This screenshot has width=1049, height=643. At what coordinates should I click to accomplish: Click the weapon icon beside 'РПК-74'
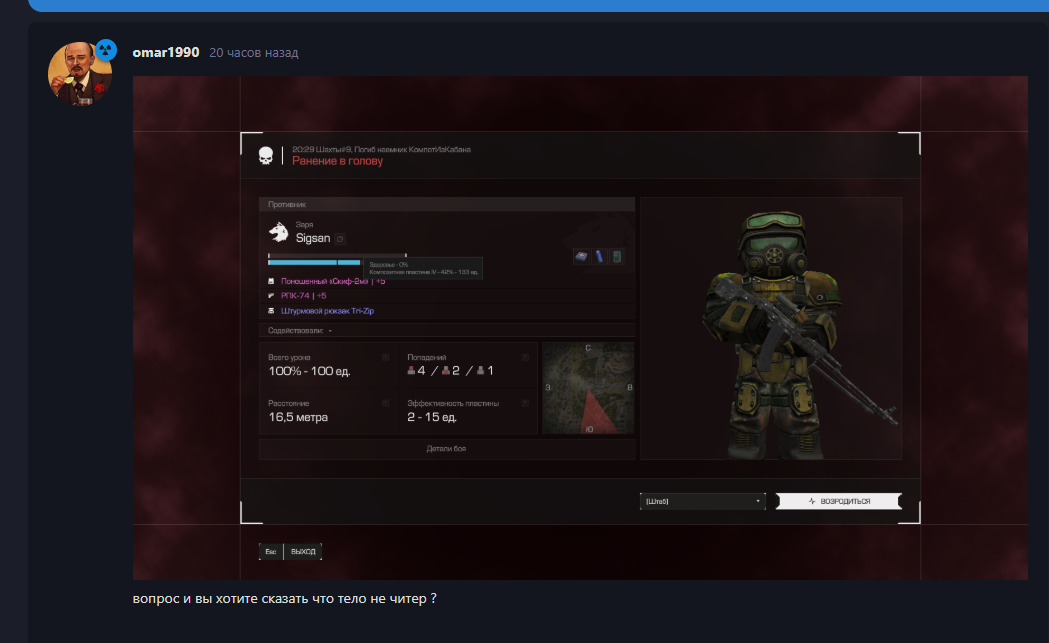click(271, 296)
